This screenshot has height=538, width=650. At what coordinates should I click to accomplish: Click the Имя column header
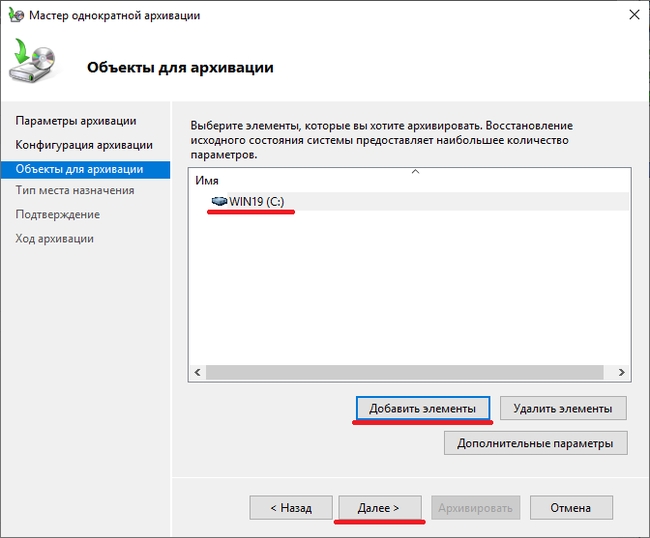pyautogui.click(x=206, y=180)
